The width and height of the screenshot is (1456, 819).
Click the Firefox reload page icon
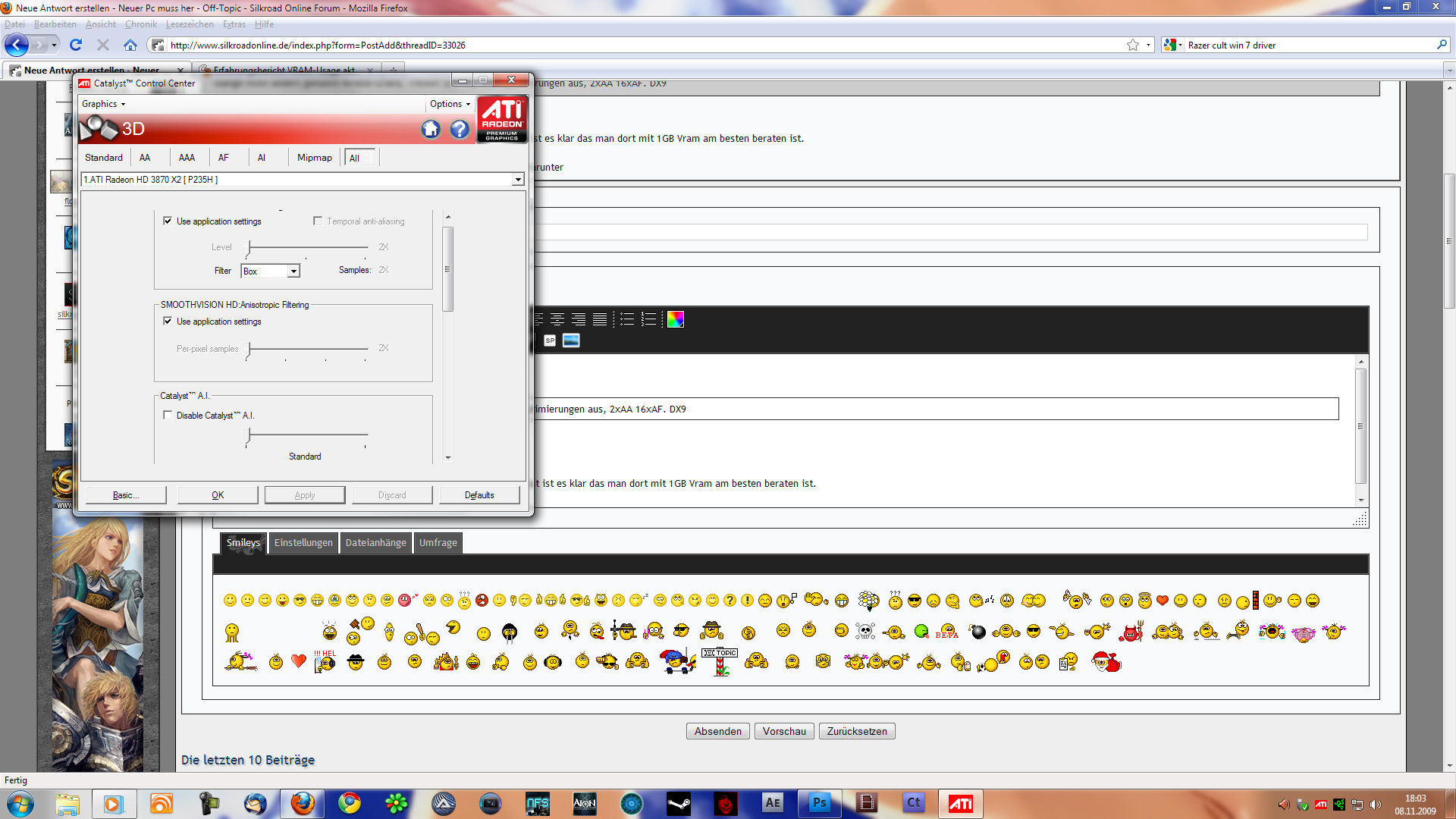(76, 45)
